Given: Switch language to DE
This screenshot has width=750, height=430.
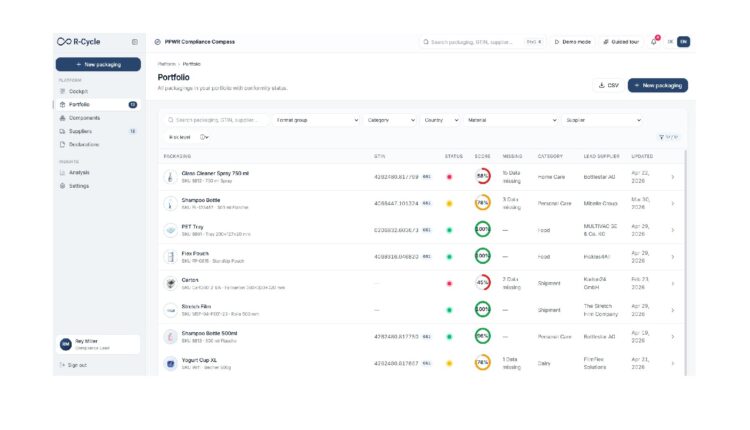Looking at the screenshot, I should [671, 42].
